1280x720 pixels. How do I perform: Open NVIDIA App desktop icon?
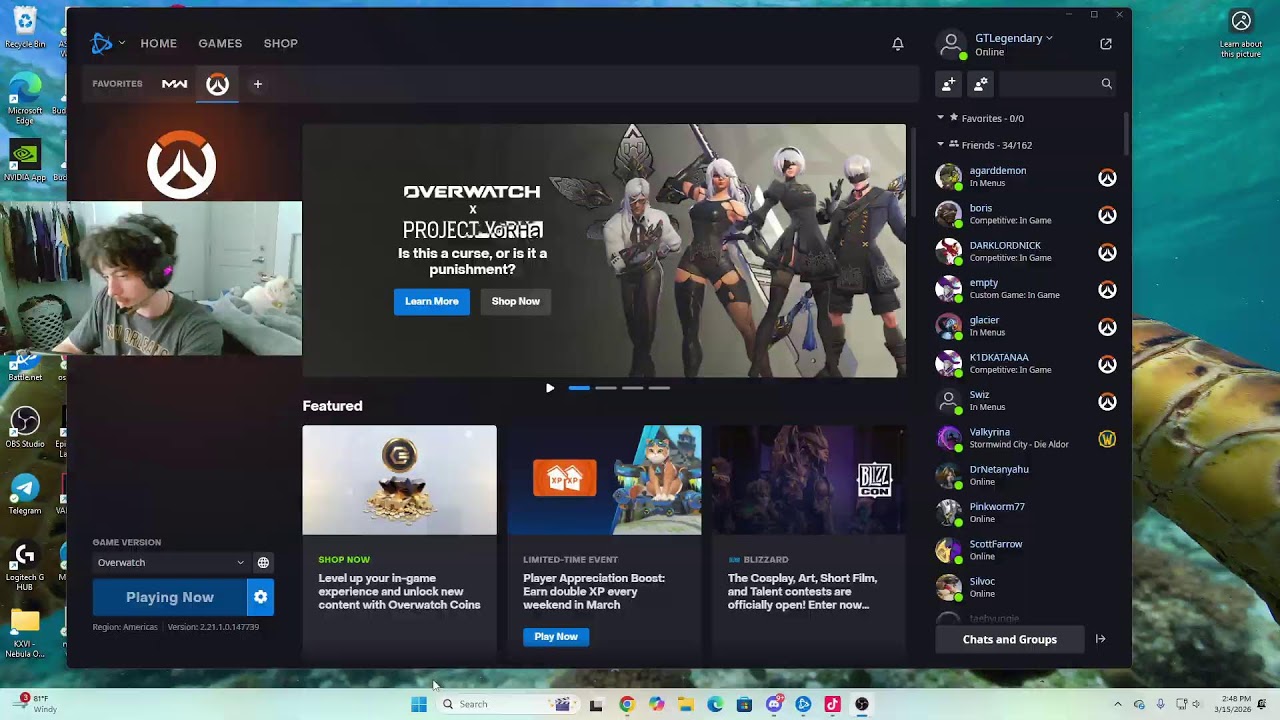point(24,160)
